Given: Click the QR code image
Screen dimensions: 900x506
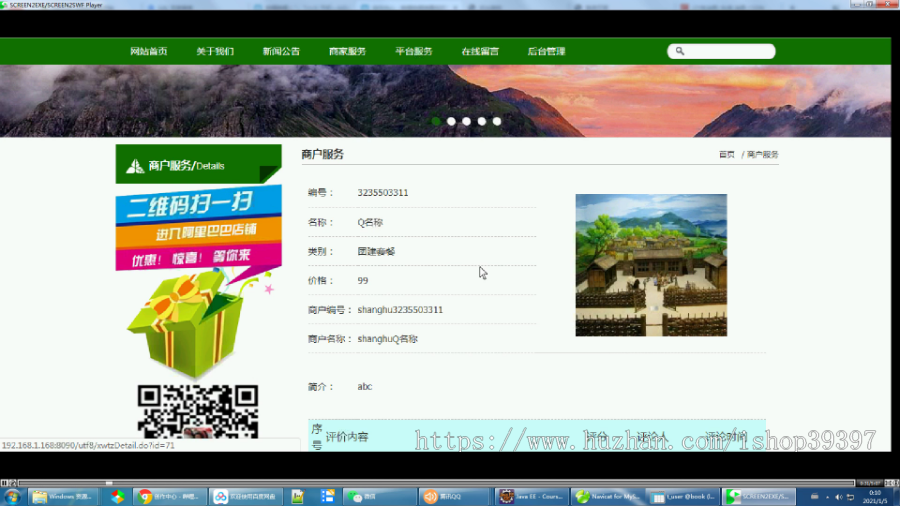Looking at the screenshot, I should click(x=198, y=411).
